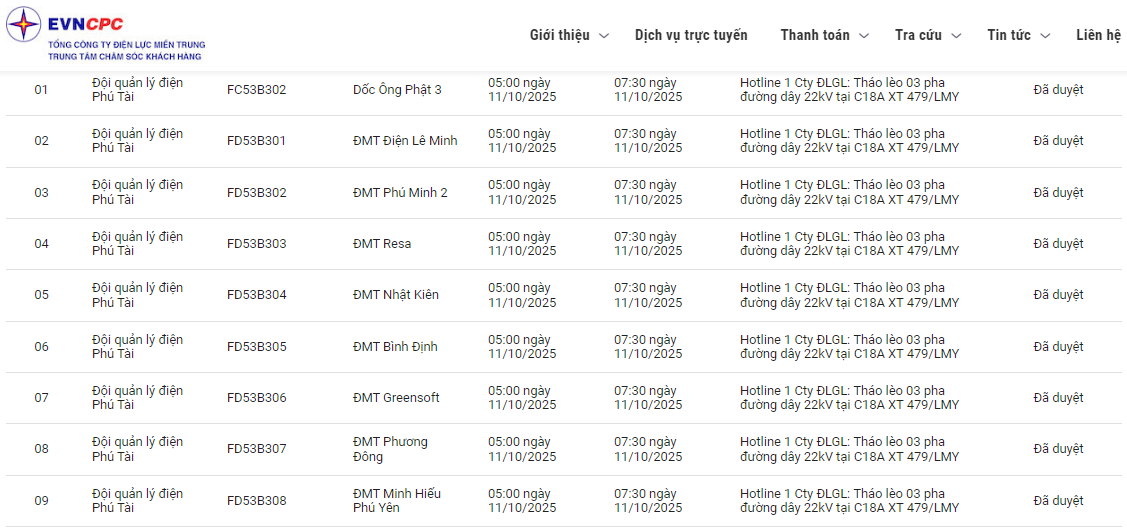
Task: Click the Tin tức menu label
Action: coord(1008,35)
